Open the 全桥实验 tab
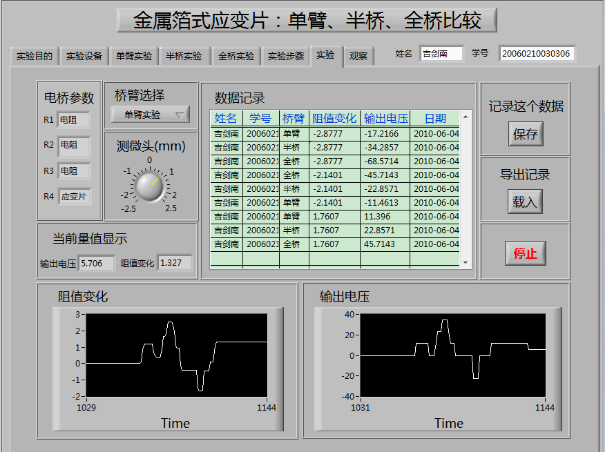605x453 pixels. click(236, 56)
